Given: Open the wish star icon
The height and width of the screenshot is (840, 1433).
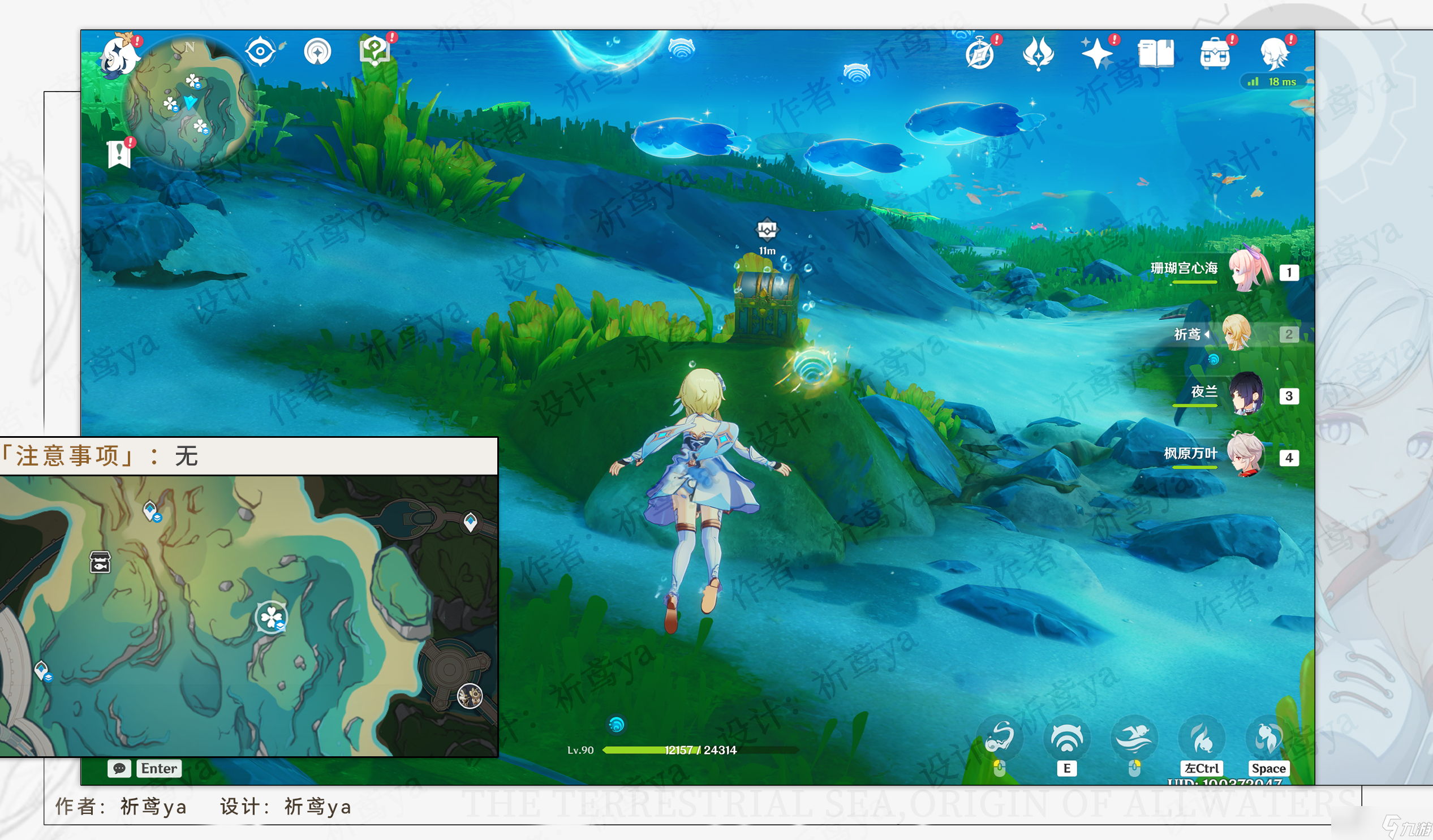Looking at the screenshot, I should point(1097,54).
